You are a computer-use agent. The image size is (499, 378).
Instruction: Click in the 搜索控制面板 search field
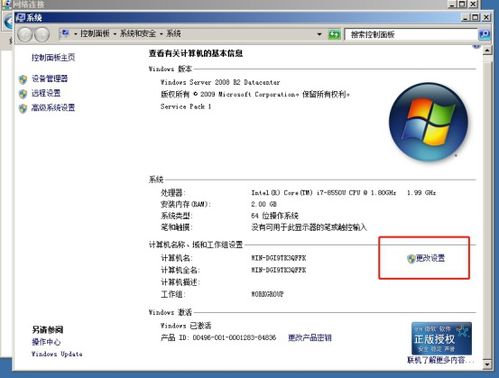click(x=411, y=34)
